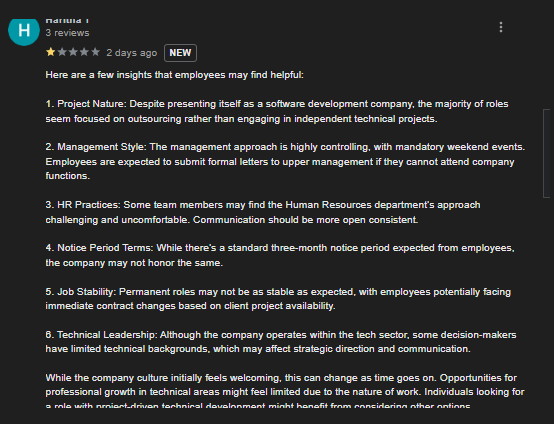Click the first gold rating star

(x=51, y=52)
